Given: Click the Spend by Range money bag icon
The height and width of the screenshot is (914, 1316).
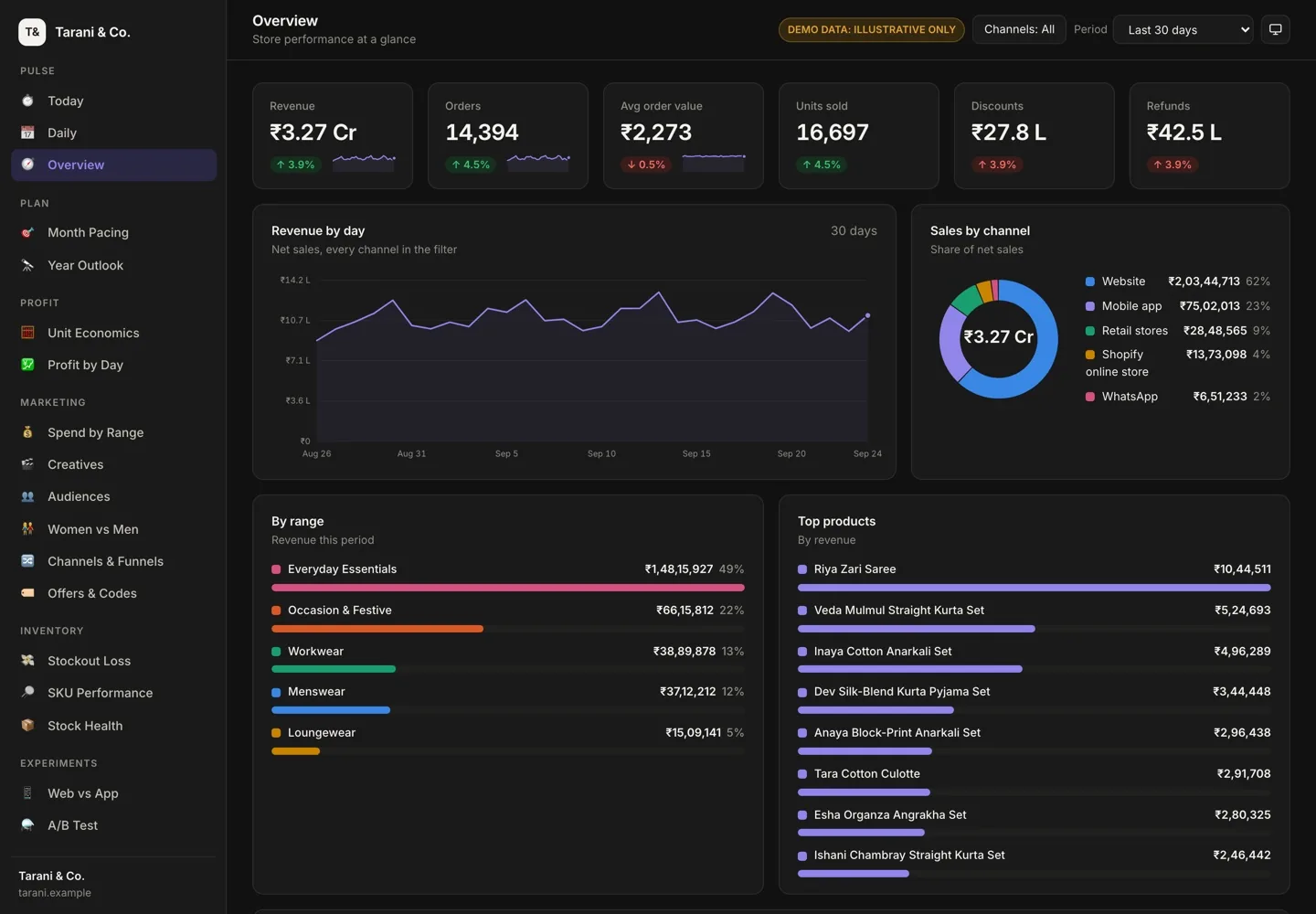Looking at the screenshot, I should (x=27, y=432).
